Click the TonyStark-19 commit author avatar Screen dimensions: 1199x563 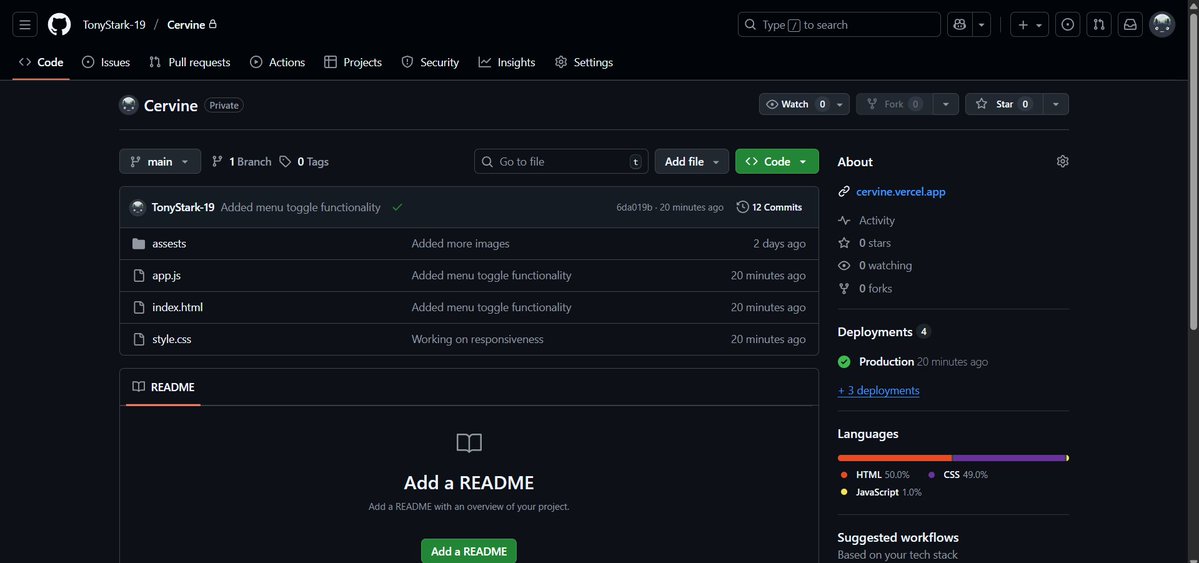(x=138, y=207)
